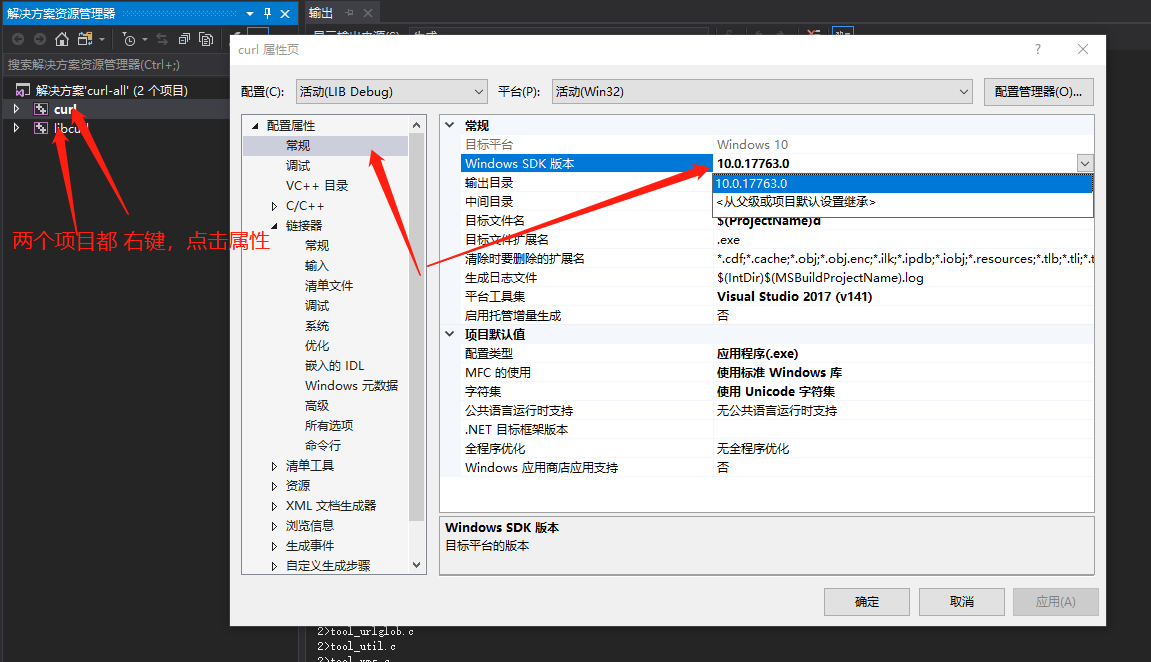Expand the 浏览信息 tree node

pyautogui.click(x=274, y=525)
